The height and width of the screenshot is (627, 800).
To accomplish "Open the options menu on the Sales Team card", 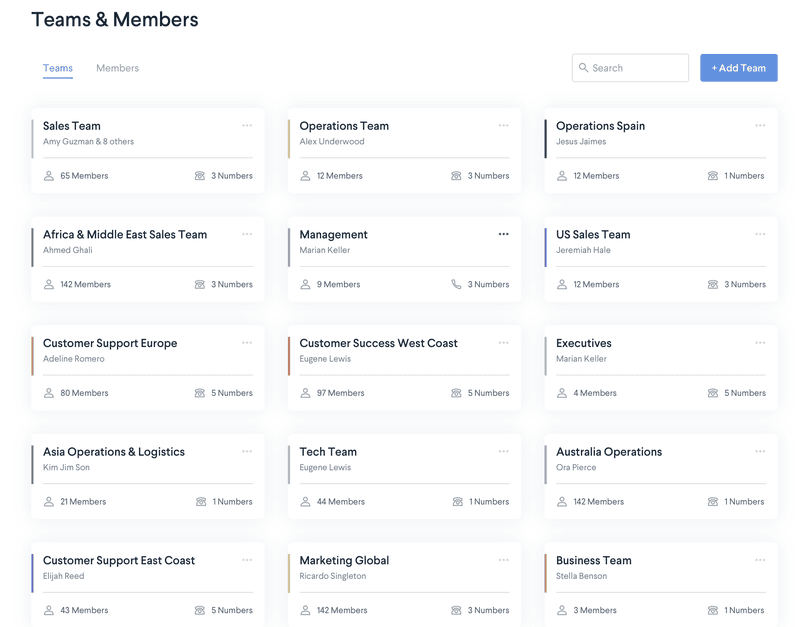I will 247,125.
